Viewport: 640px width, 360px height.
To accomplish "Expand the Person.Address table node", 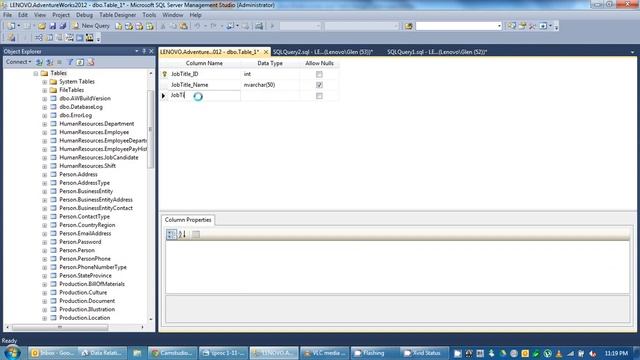I will 44,175.
